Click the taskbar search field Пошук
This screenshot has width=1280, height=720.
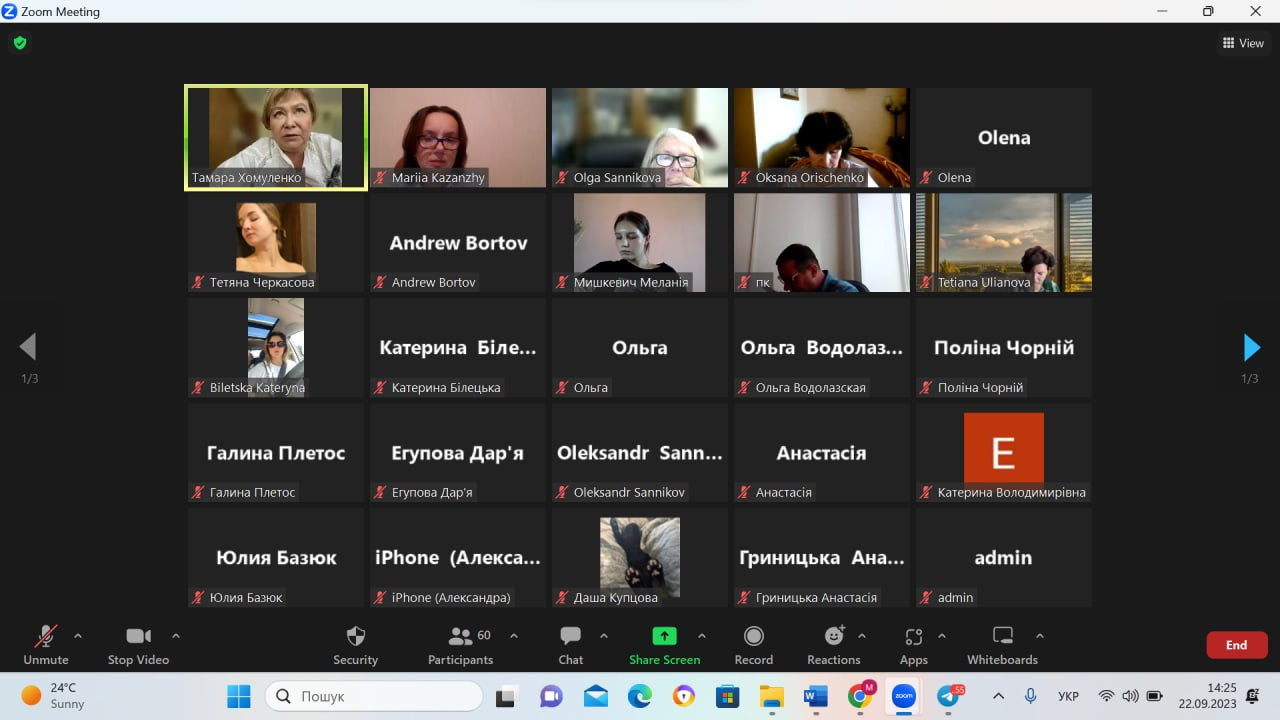pyautogui.click(x=374, y=696)
